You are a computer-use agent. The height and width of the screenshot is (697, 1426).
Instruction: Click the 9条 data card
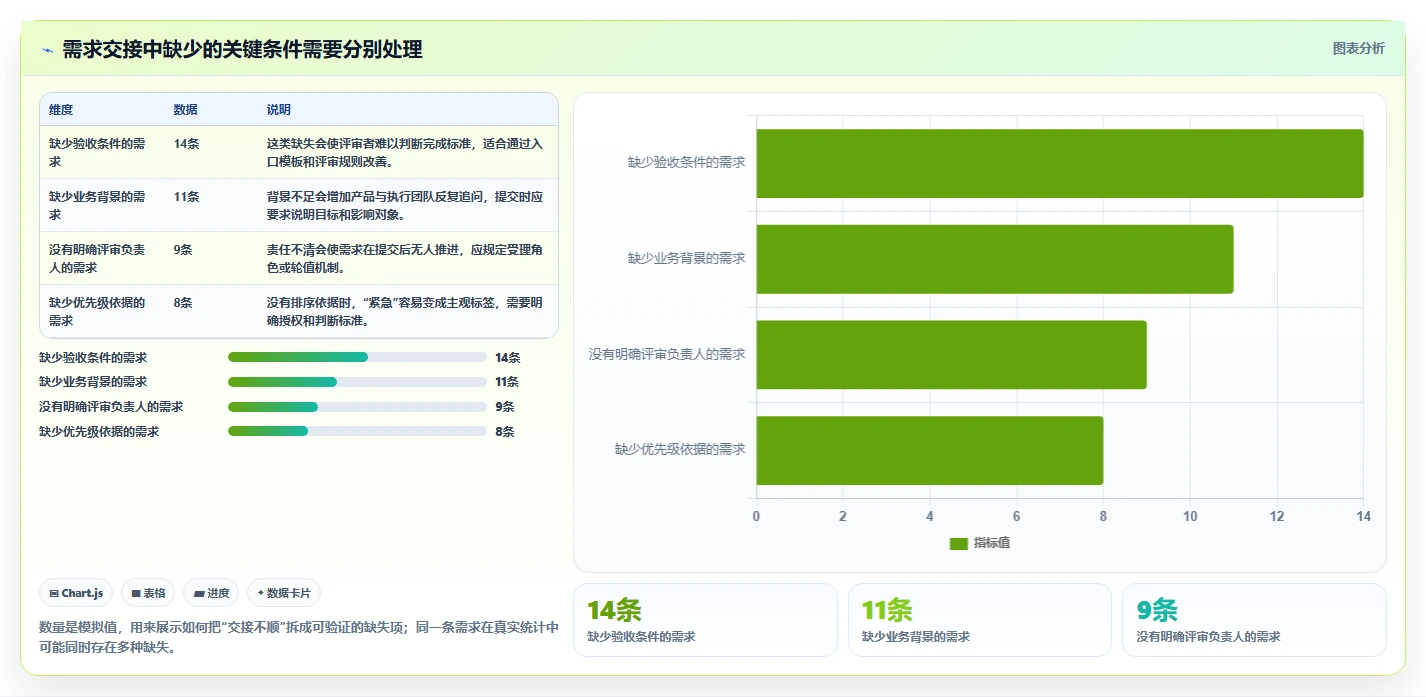pyautogui.click(x=1254, y=620)
